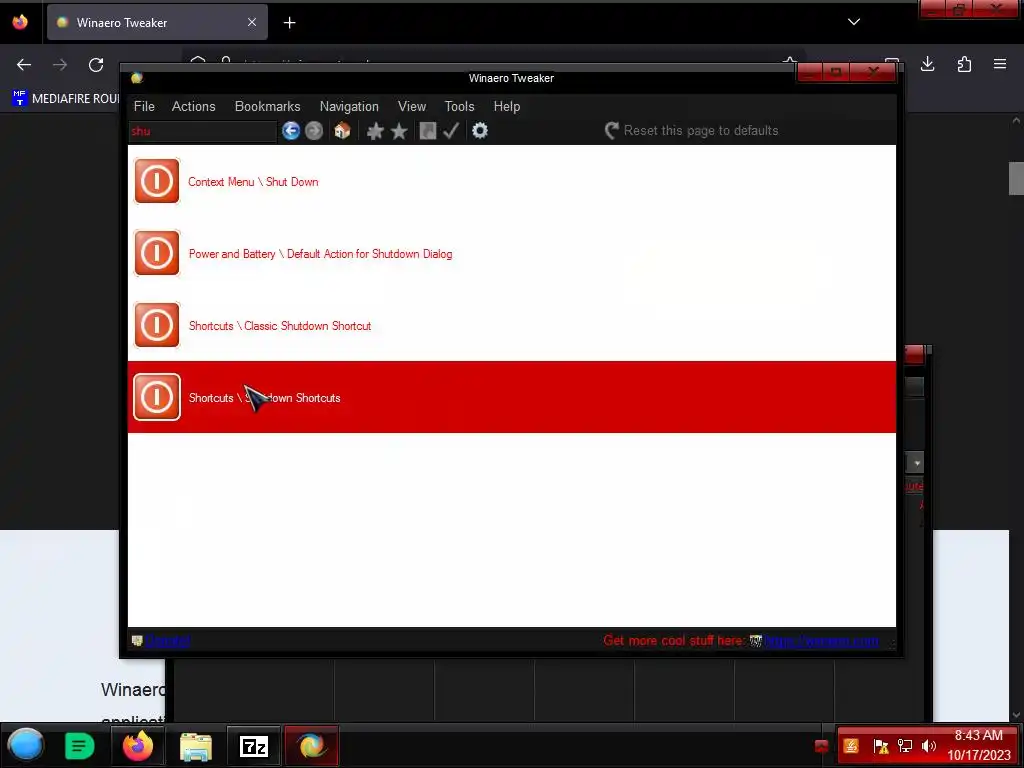Reload the page in Firefox
This screenshot has height=768, width=1024.
point(96,65)
